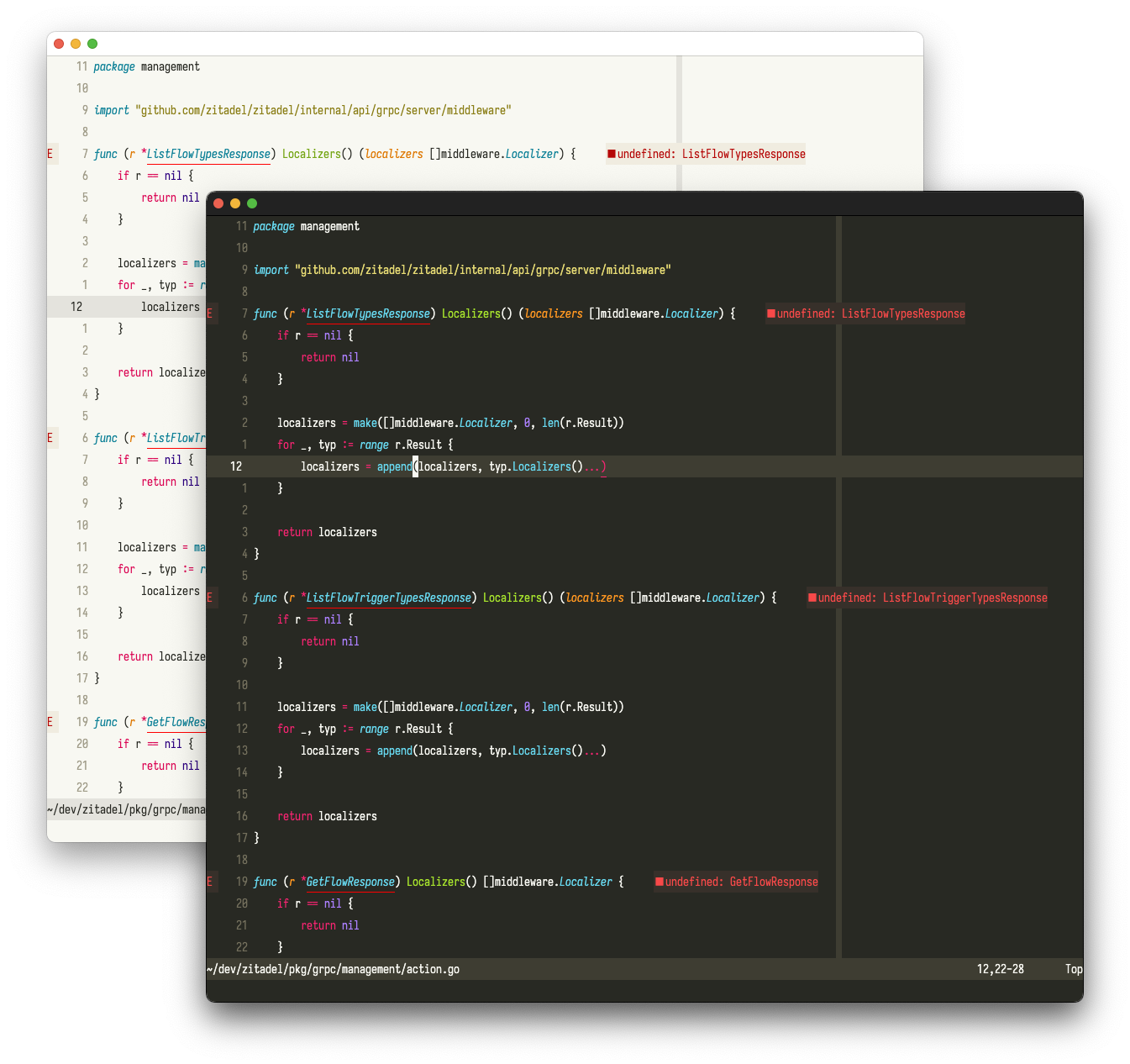Click red square before 'undefined: ListFlowTypesResponse' in dark window

point(771,313)
